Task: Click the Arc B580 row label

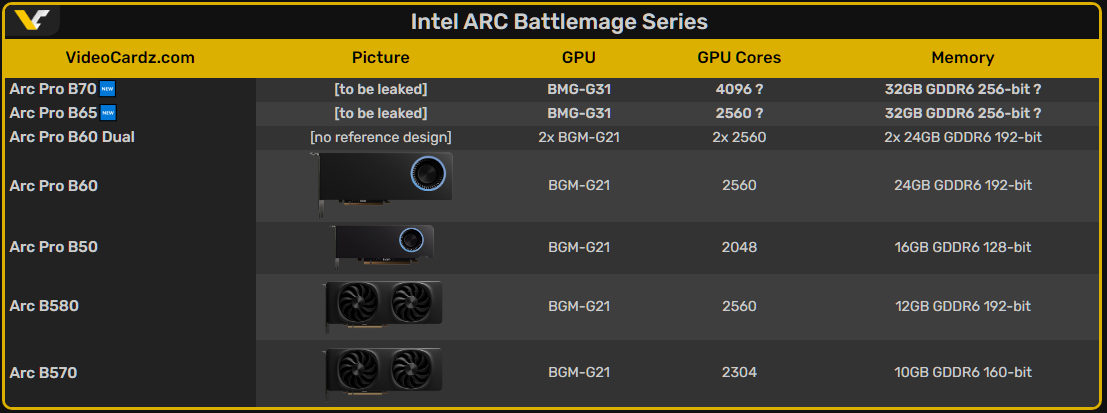Action: point(44,306)
